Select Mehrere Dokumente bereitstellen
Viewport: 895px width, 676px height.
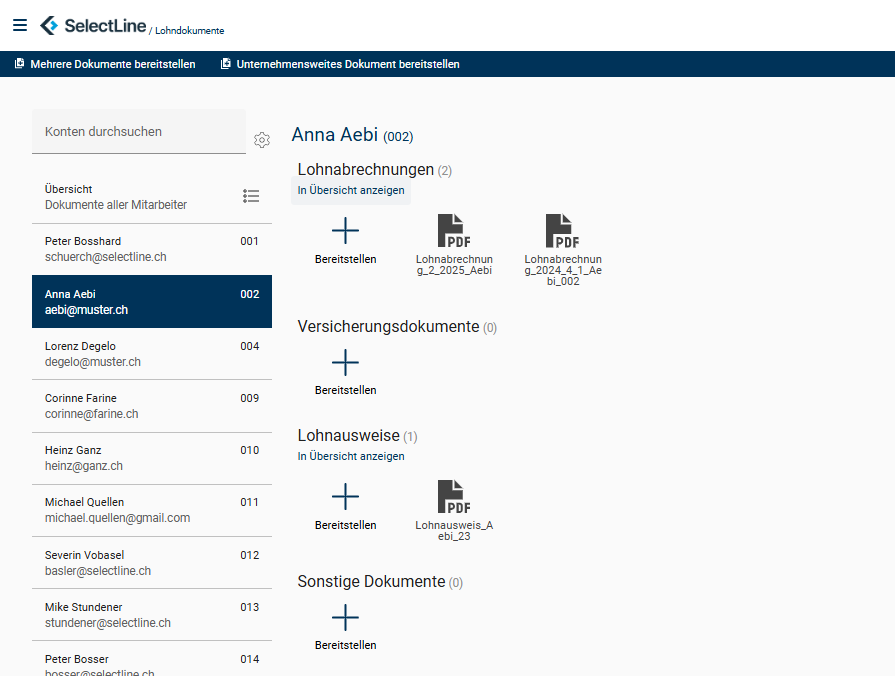pos(105,64)
